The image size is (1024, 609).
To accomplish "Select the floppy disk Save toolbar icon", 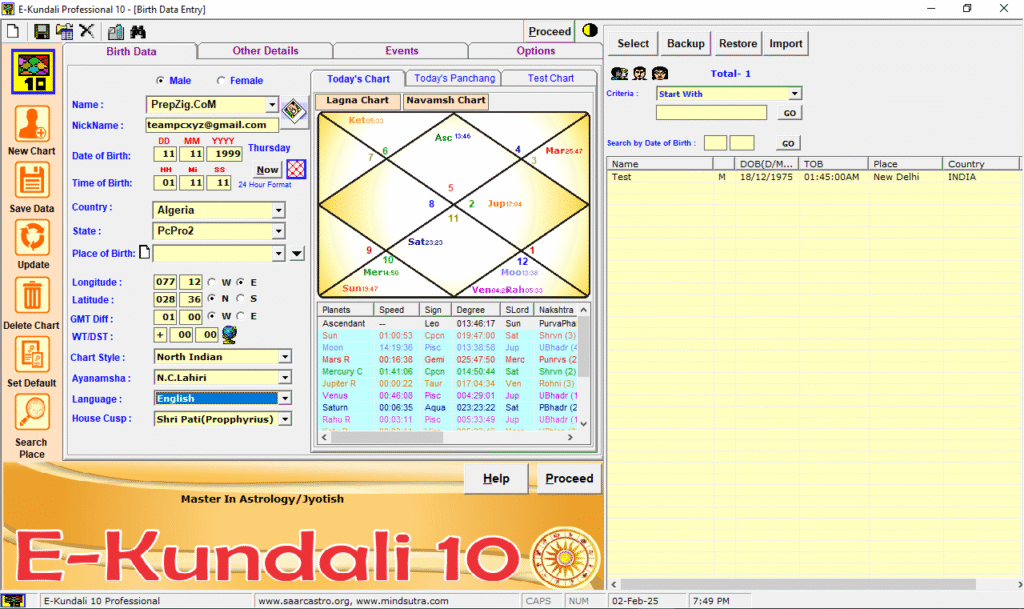I will coord(41,31).
